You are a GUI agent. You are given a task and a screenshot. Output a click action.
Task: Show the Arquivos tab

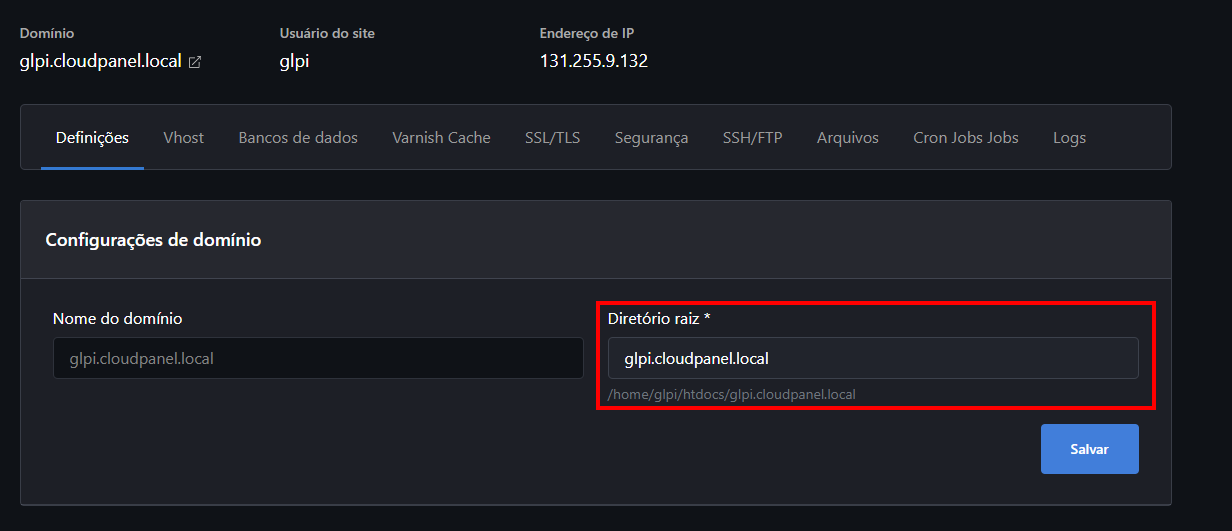coord(847,138)
